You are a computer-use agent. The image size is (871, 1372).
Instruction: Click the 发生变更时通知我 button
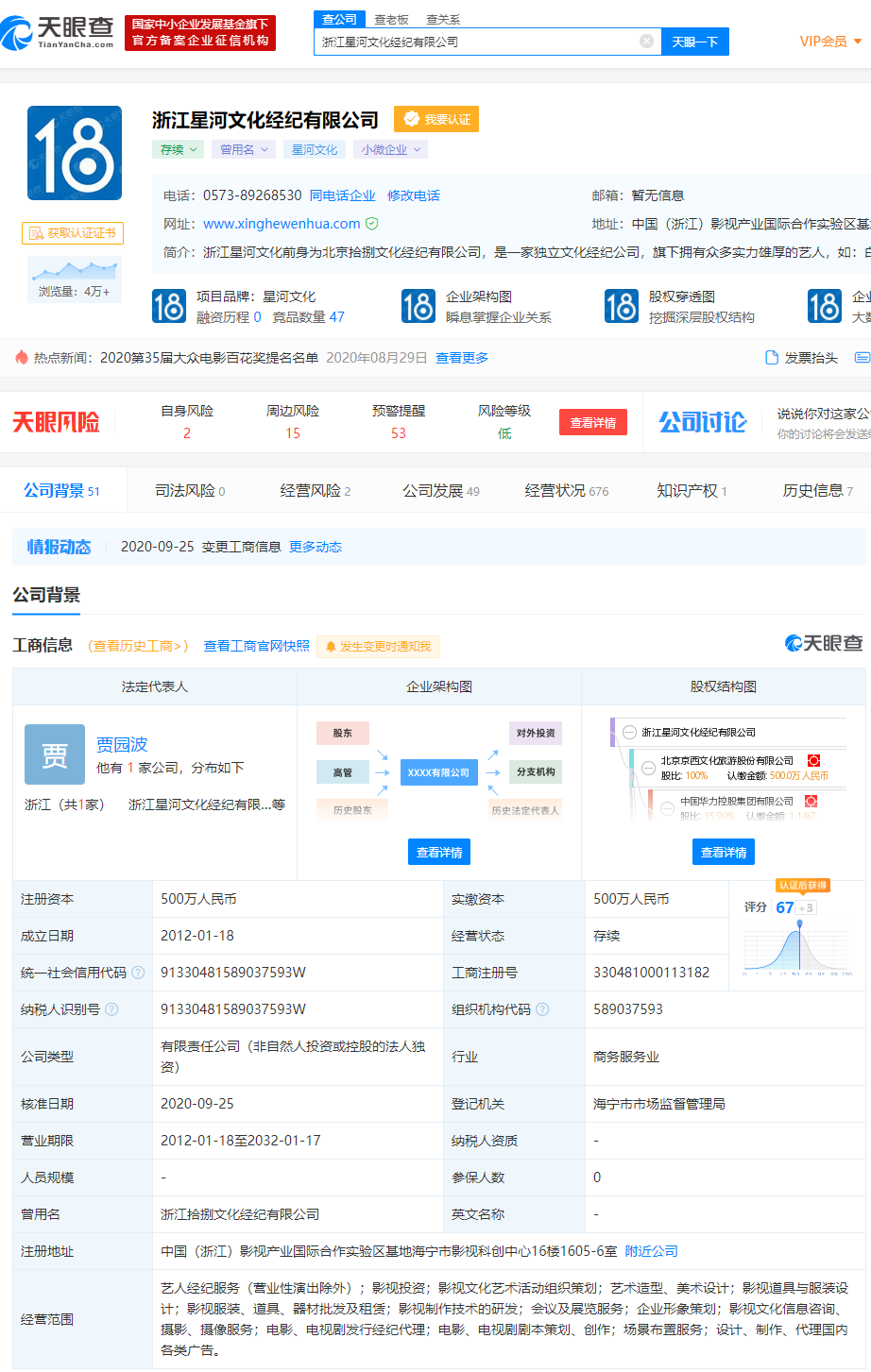click(378, 647)
